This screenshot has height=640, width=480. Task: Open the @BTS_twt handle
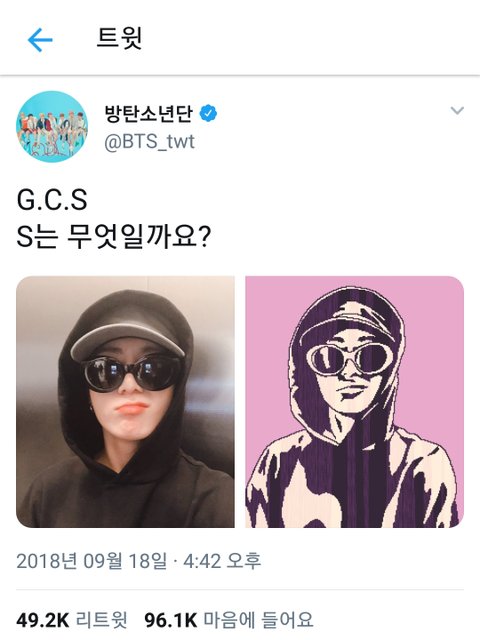149,142
